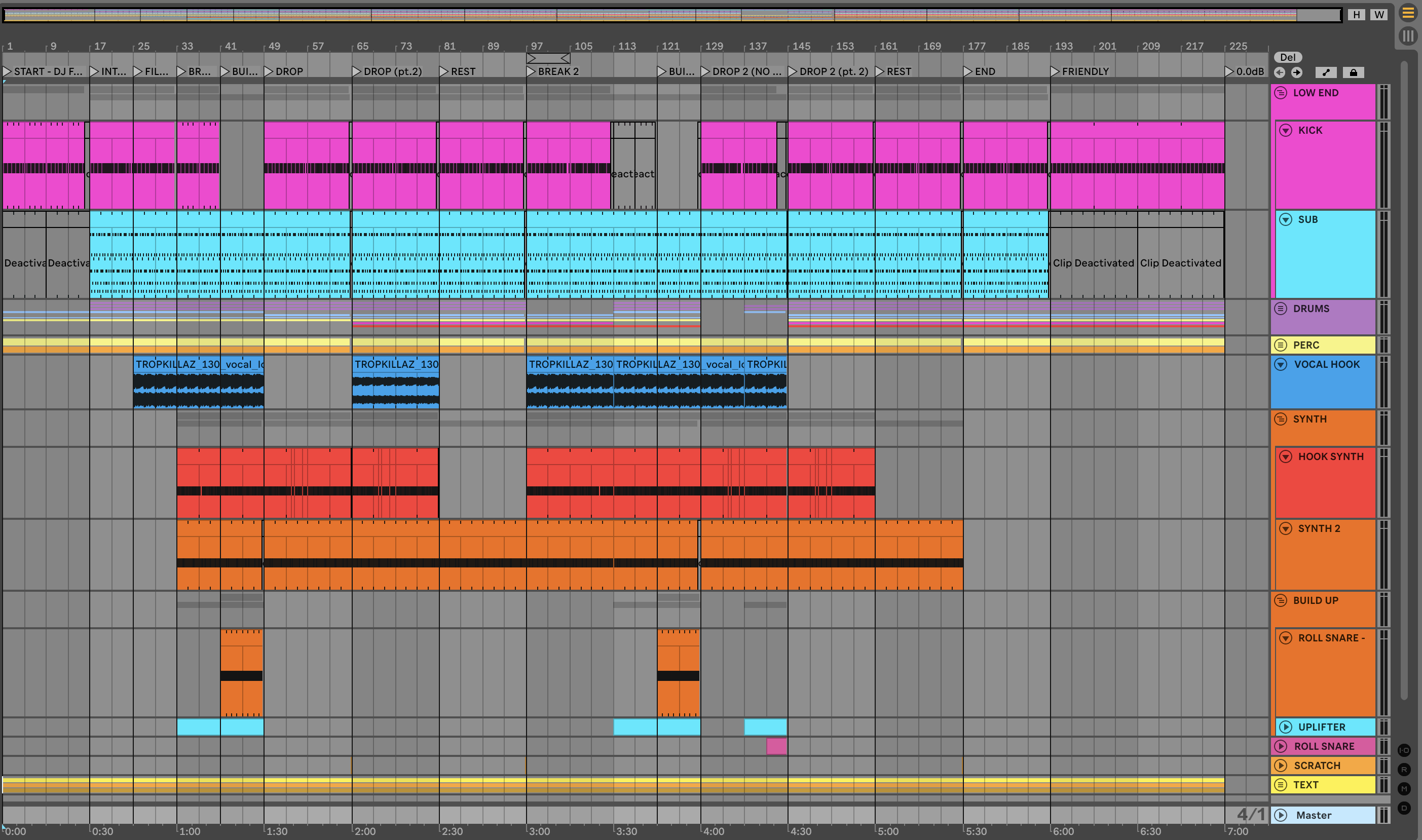Jump to the DROP locator
The image size is (1422, 840).
click(x=269, y=71)
